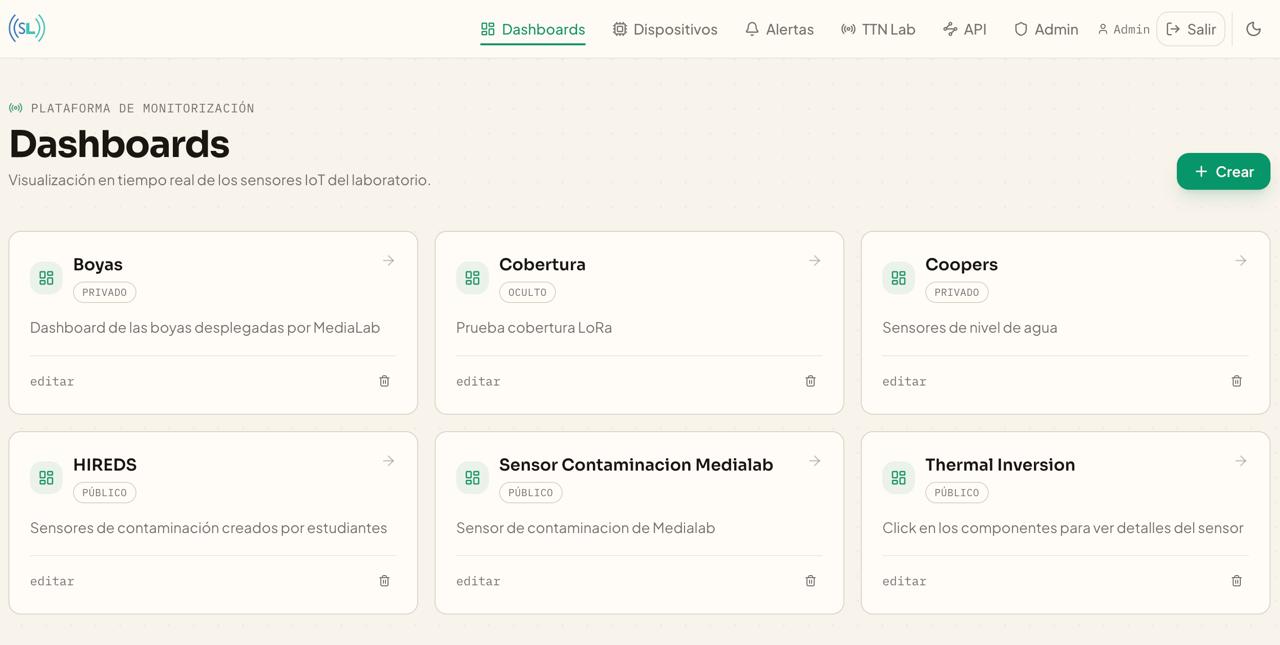
Task: Switch to TTN Lab page
Action: [x=878, y=29]
